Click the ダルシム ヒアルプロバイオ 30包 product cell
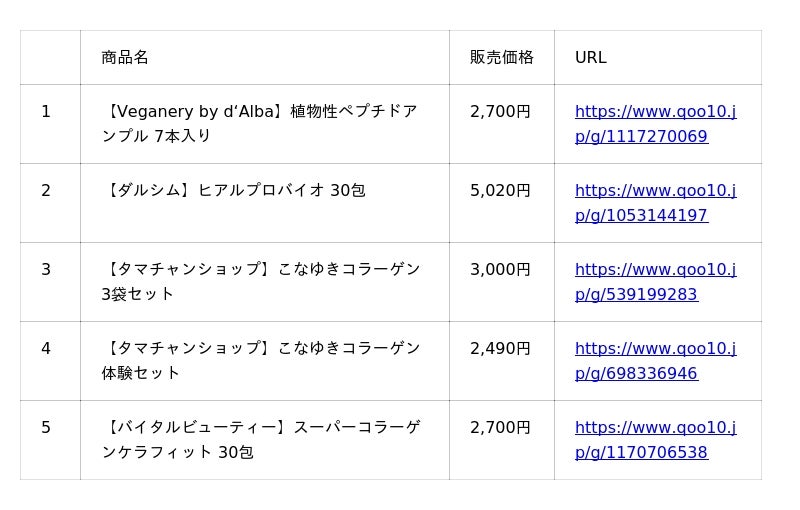800x510 pixels. click(234, 190)
